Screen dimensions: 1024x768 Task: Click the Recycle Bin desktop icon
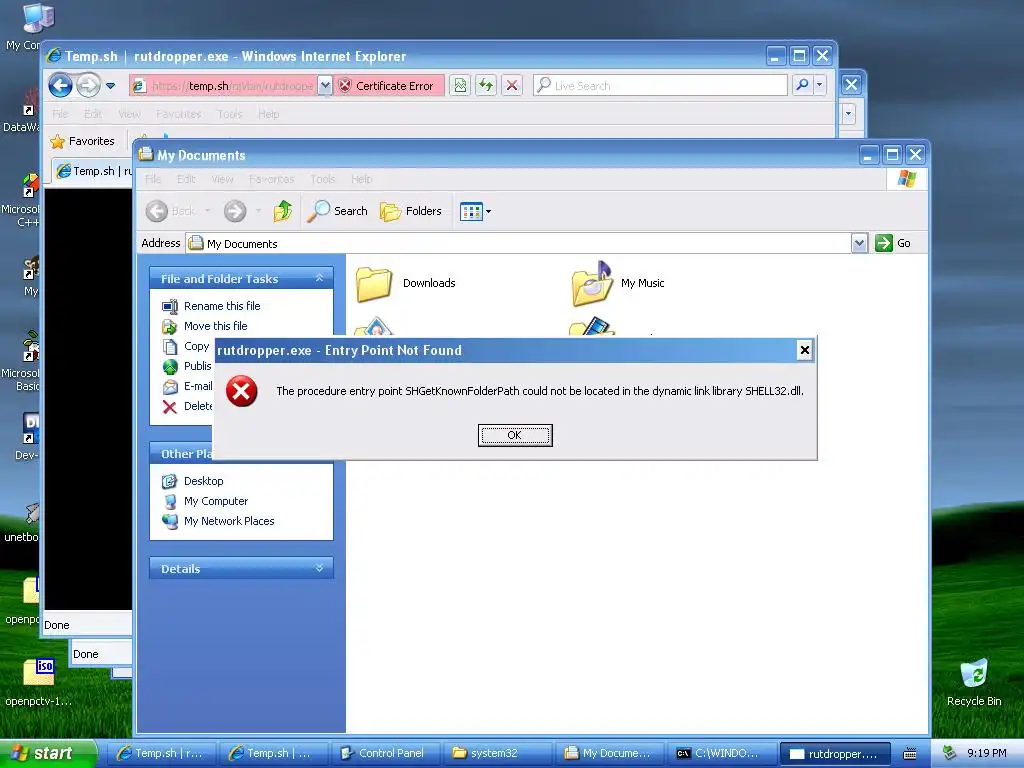click(x=974, y=682)
